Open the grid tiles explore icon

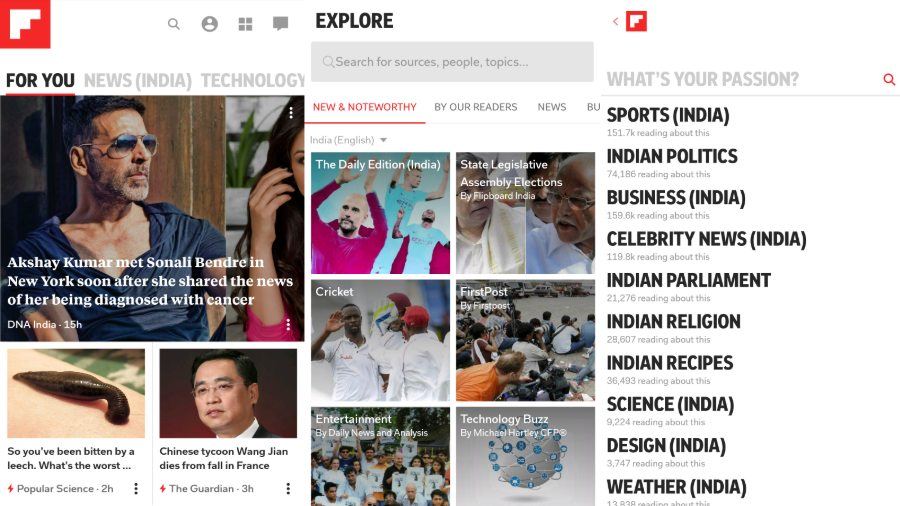coord(245,24)
